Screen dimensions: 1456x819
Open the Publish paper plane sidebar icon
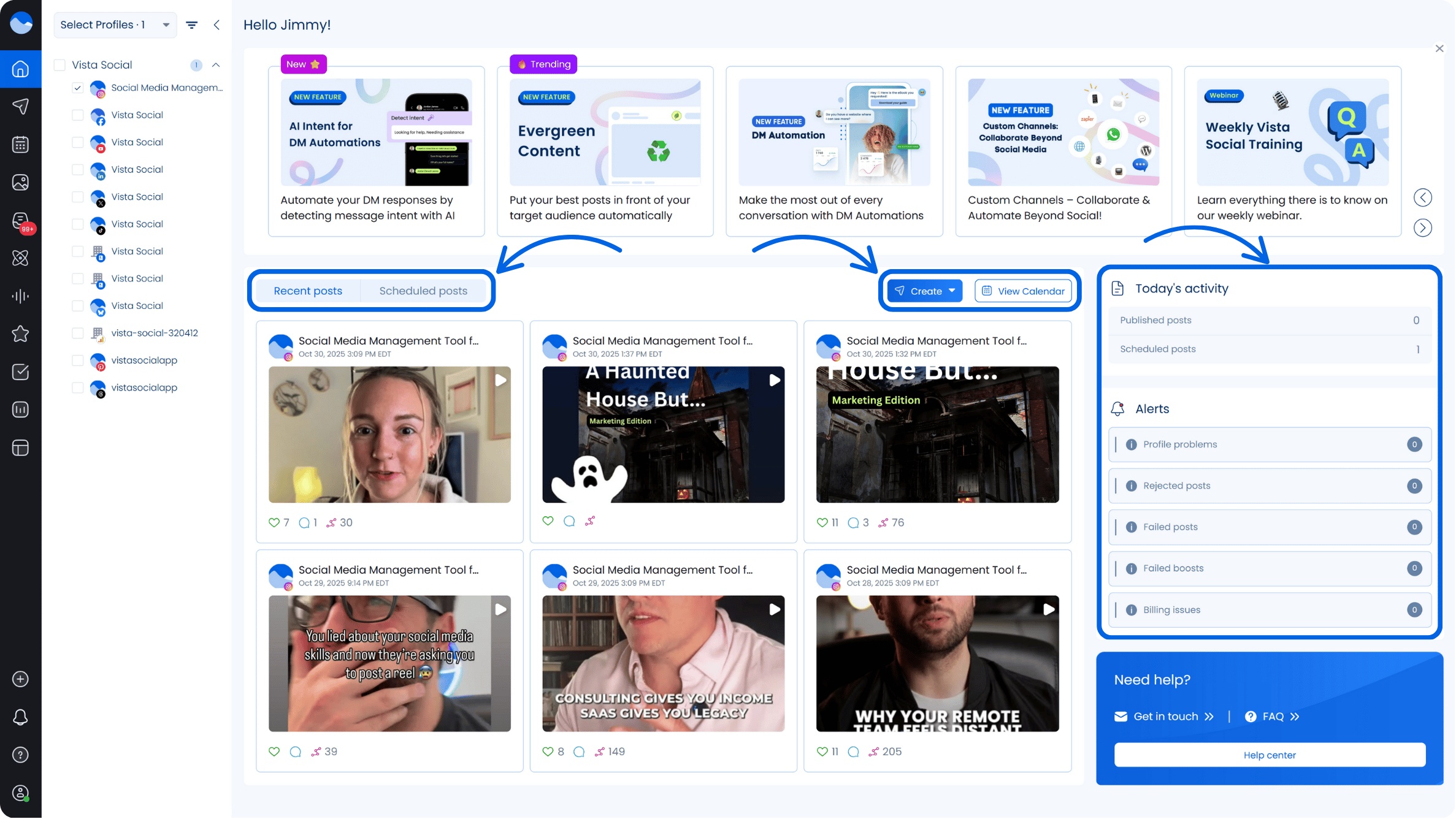click(x=20, y=107)
